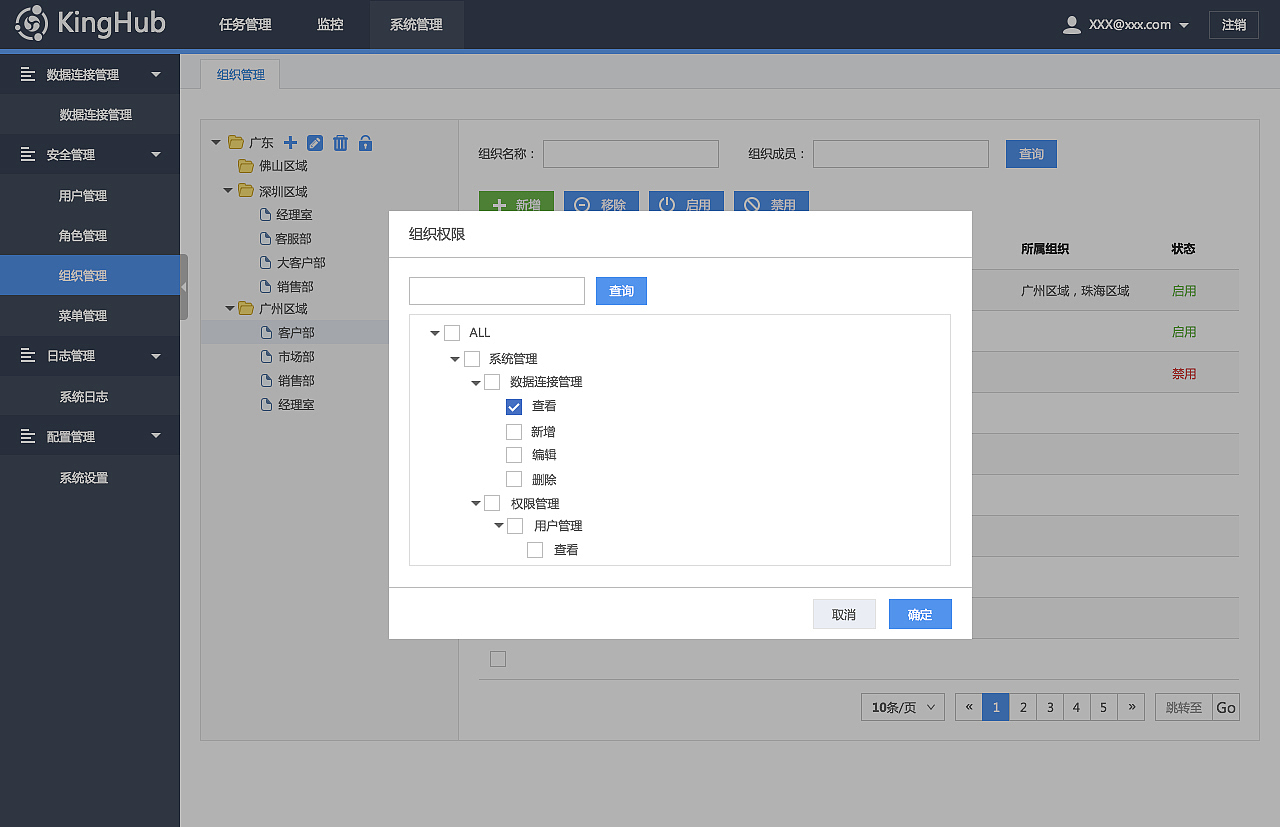Switch to the 组织管理 content tab
The image size is (1280, 827).
240,75
